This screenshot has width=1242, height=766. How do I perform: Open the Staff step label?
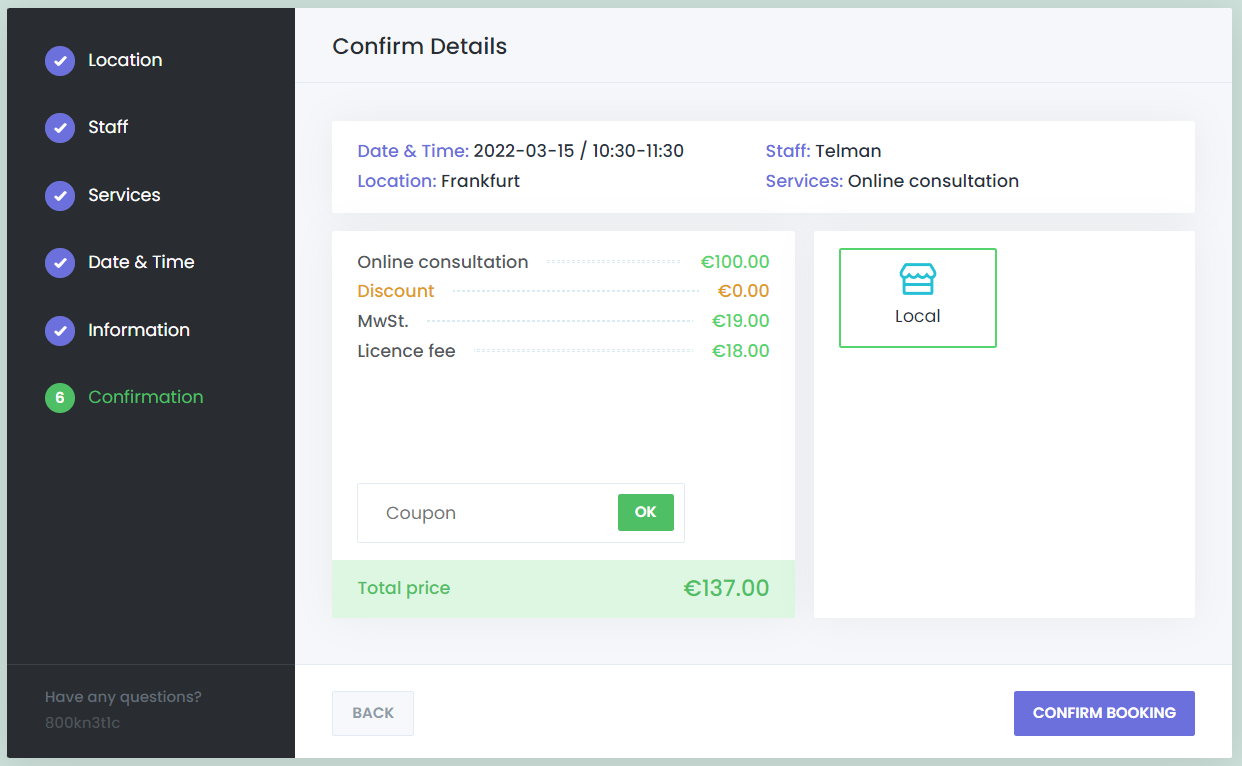click(108, 127)
